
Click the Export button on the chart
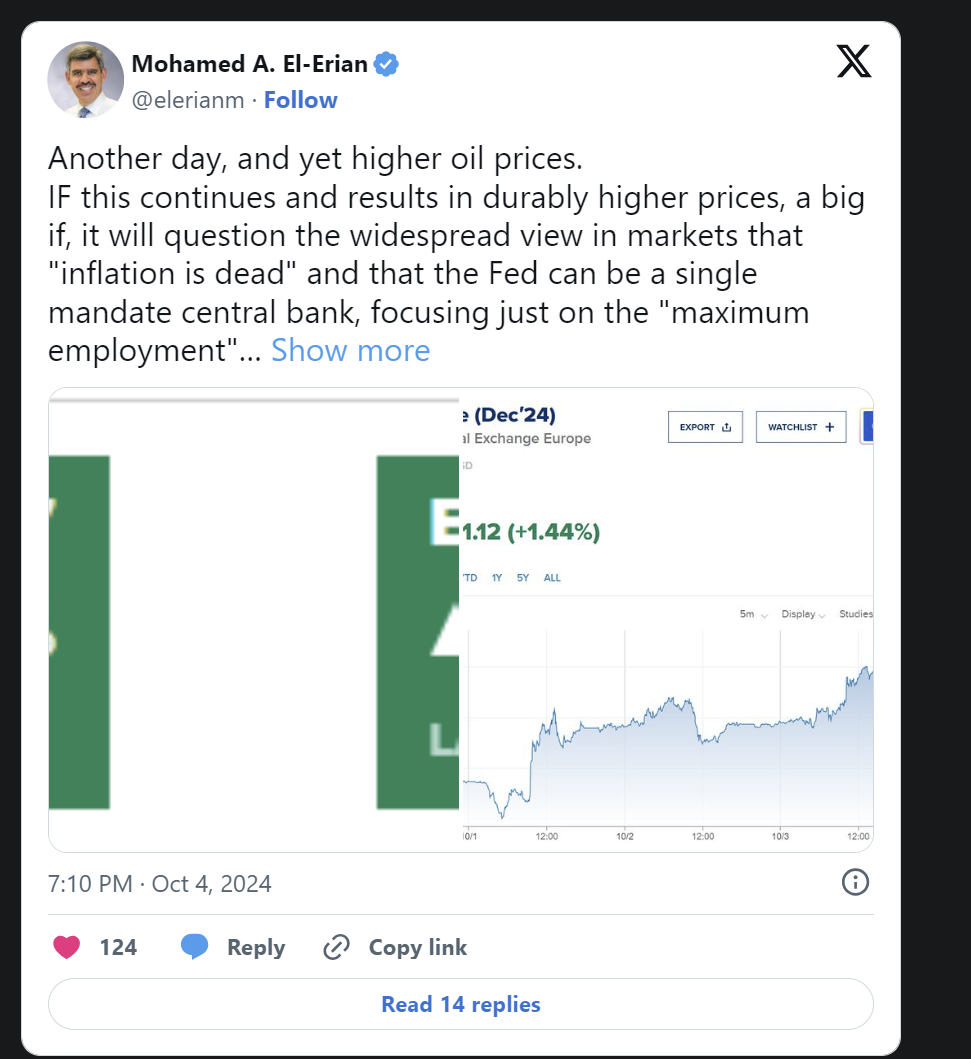coord(705,427)
